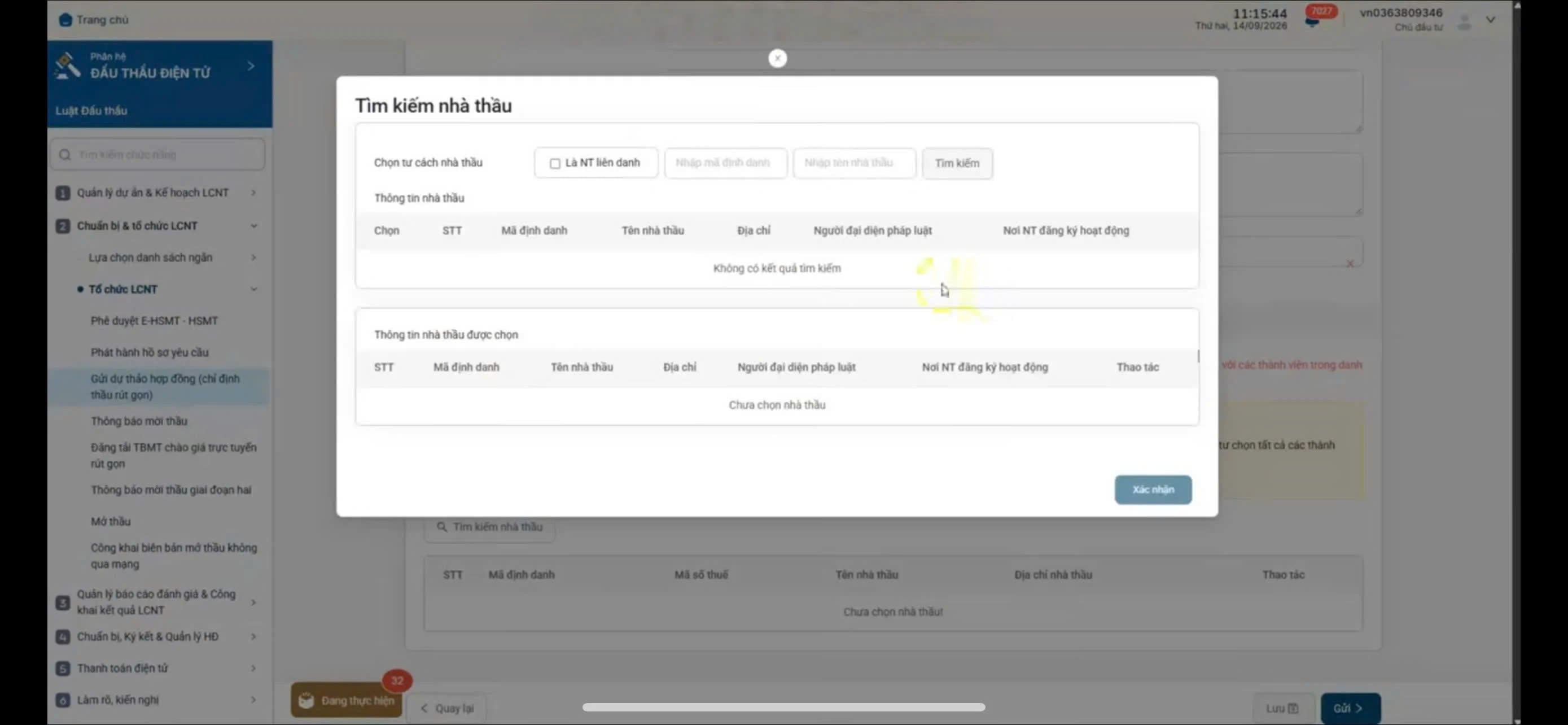Click the Tìm kiếm button in dialog
Viewport: 1568px width, 725px height.
click(957, 163)
